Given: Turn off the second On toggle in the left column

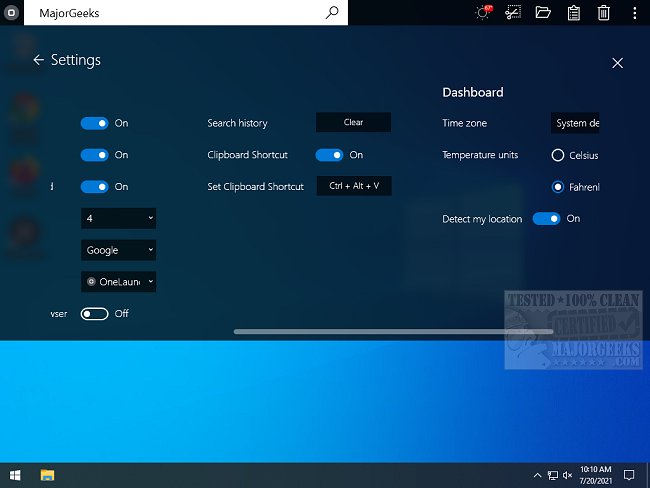Looking at the screenshot, I should coord(95,155).
